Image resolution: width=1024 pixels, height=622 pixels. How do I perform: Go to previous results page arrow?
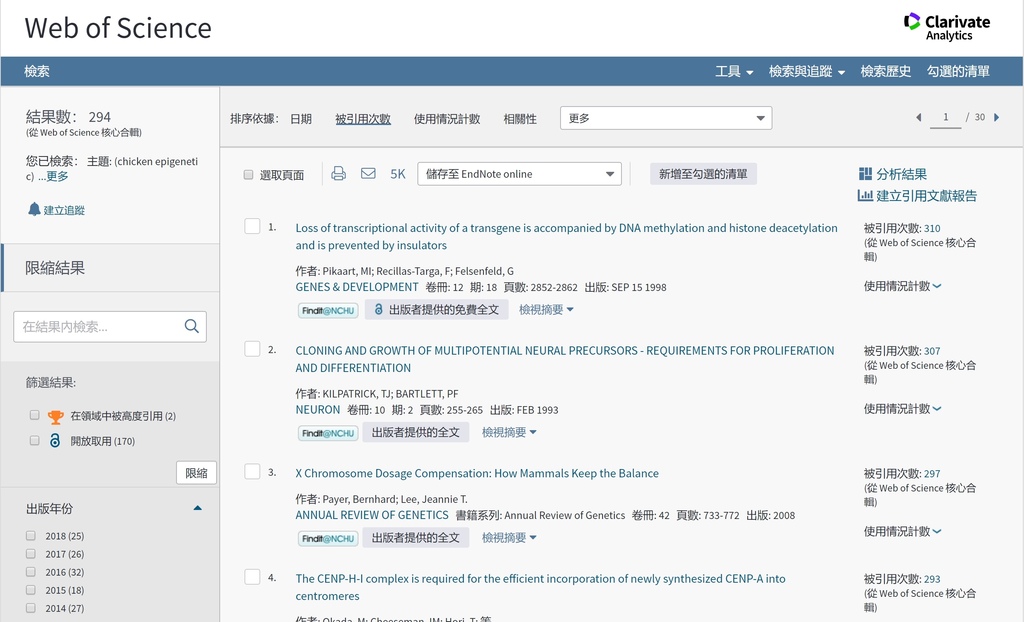pyautogui.click(x=919, y=118)
